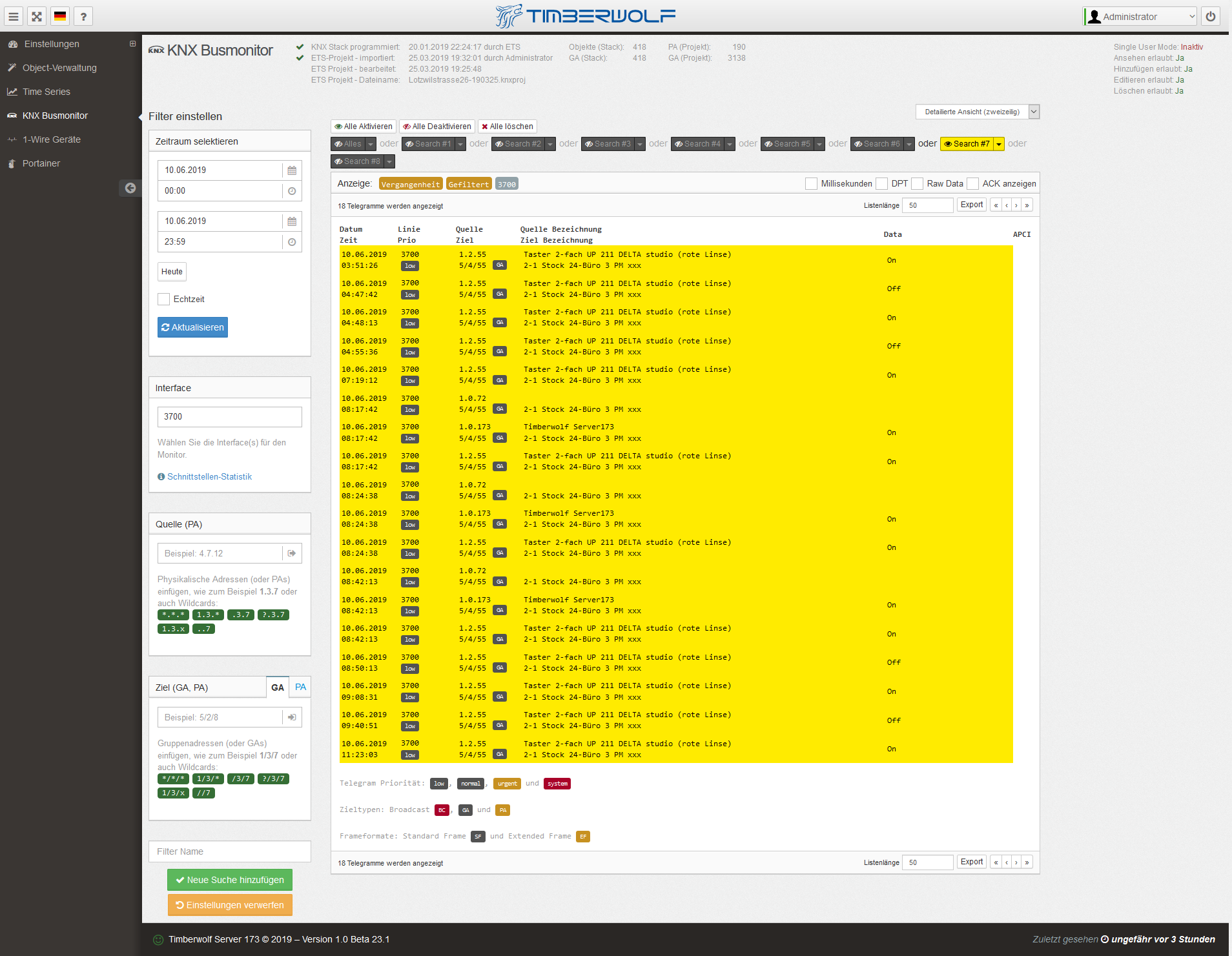Toggle the Raw Data checkbox
The image size is (1232, 956).
coord(917,184)
